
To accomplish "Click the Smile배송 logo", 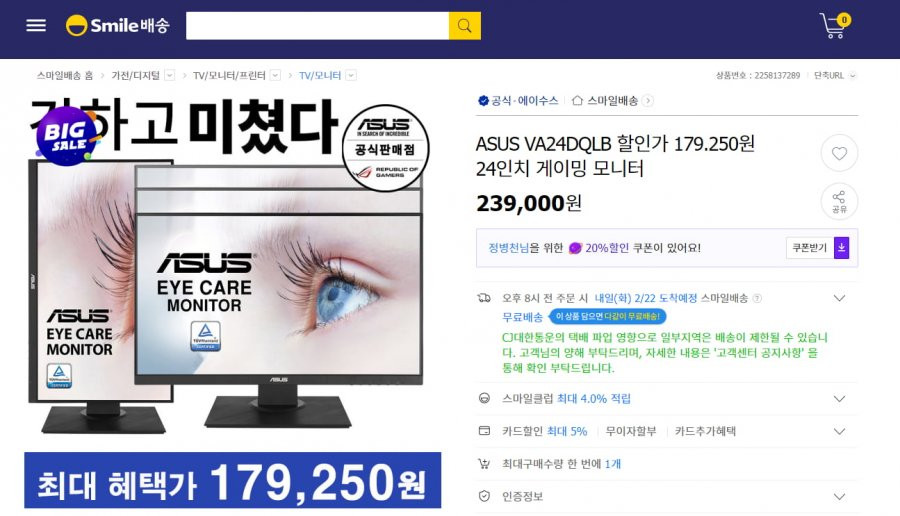I will [x=118, y=26].
